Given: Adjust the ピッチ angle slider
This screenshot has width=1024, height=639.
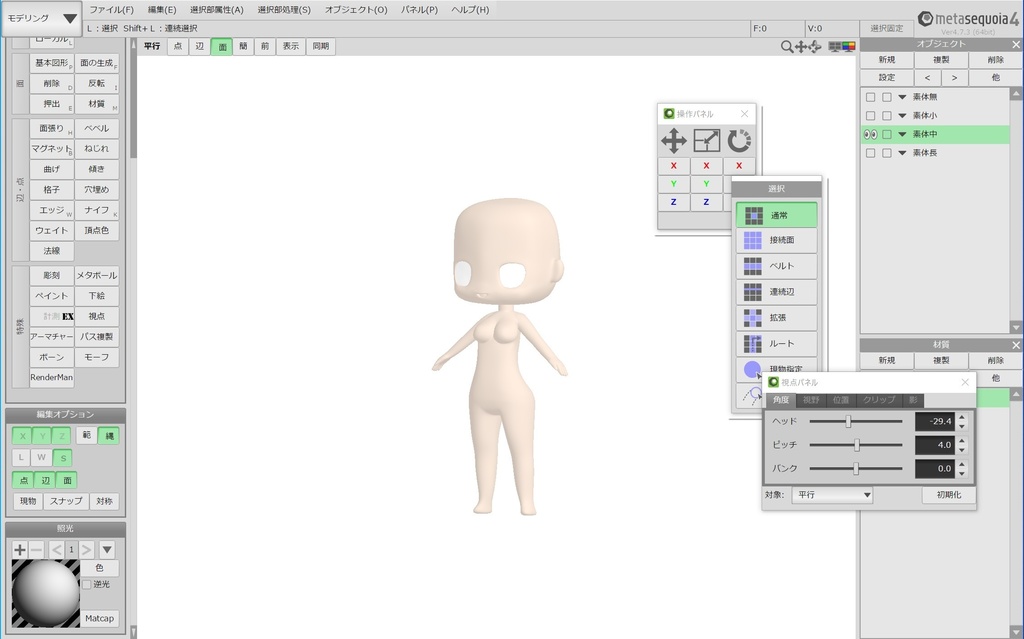Looking at the screenshot, I should pos(856,445).
